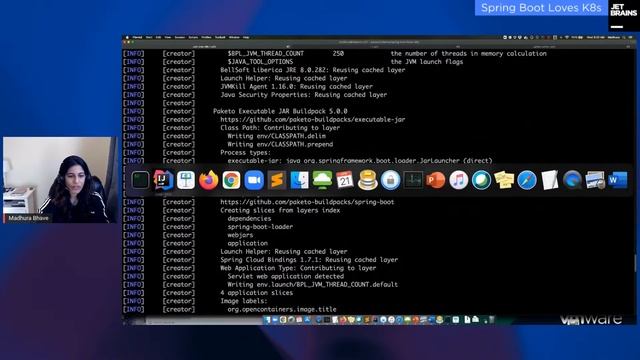Open Stickies from the Dock
This screenshot has width=640, height=360.
[x=504, y=180]
